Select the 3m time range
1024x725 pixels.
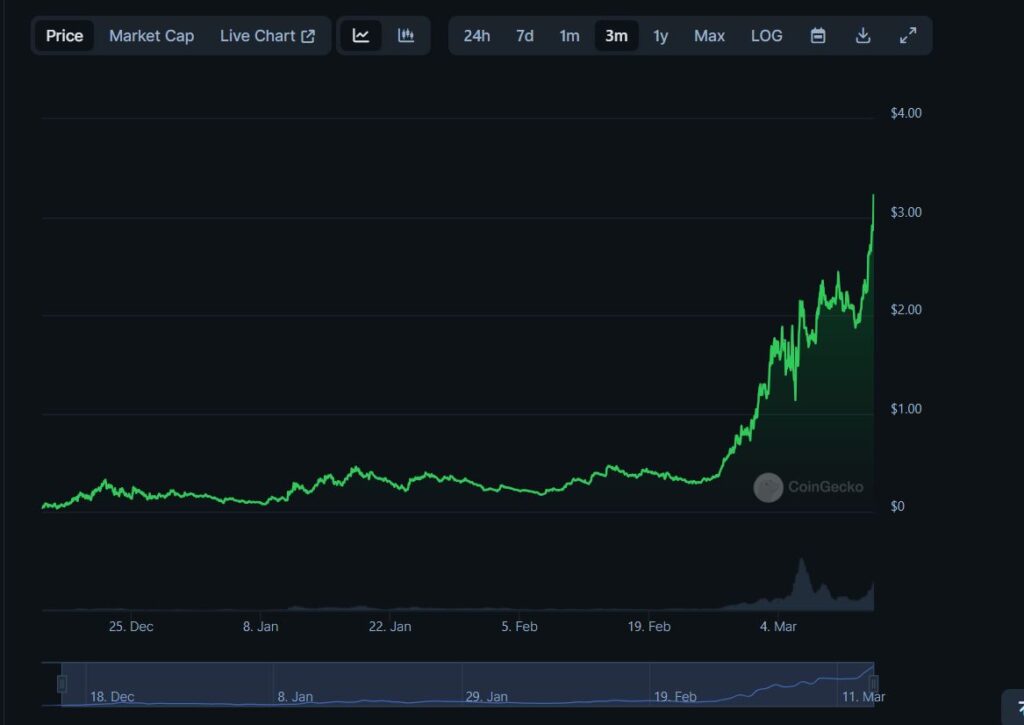coord(616,36)
